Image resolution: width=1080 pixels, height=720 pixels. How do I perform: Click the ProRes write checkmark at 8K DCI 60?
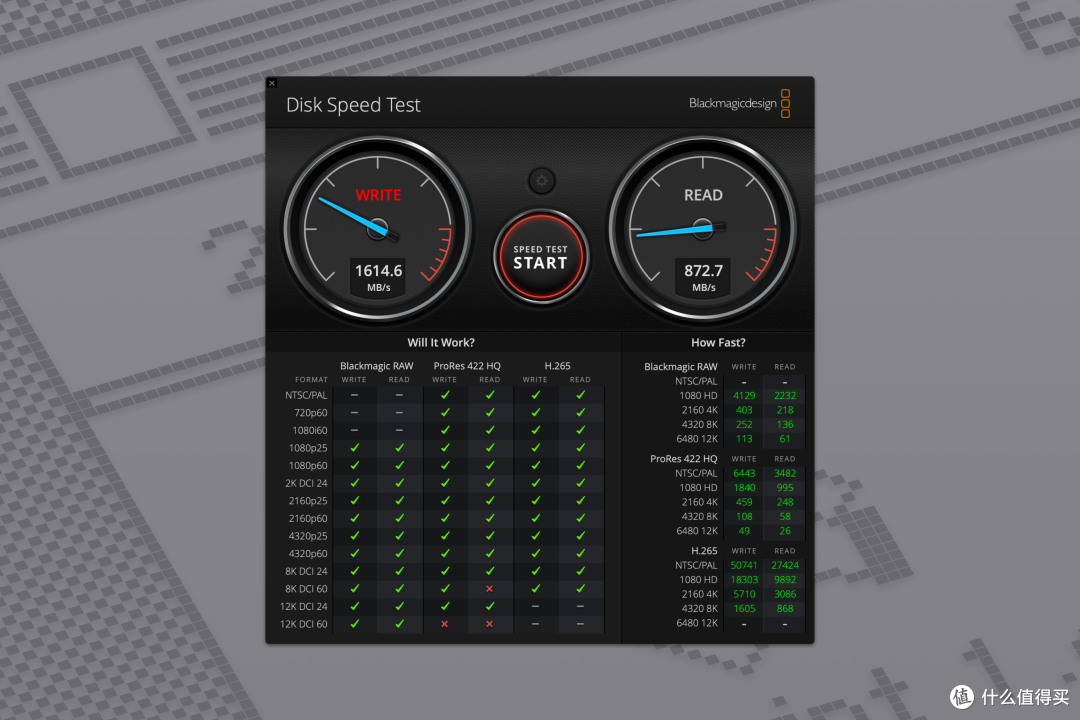click(x=445, y=589)
